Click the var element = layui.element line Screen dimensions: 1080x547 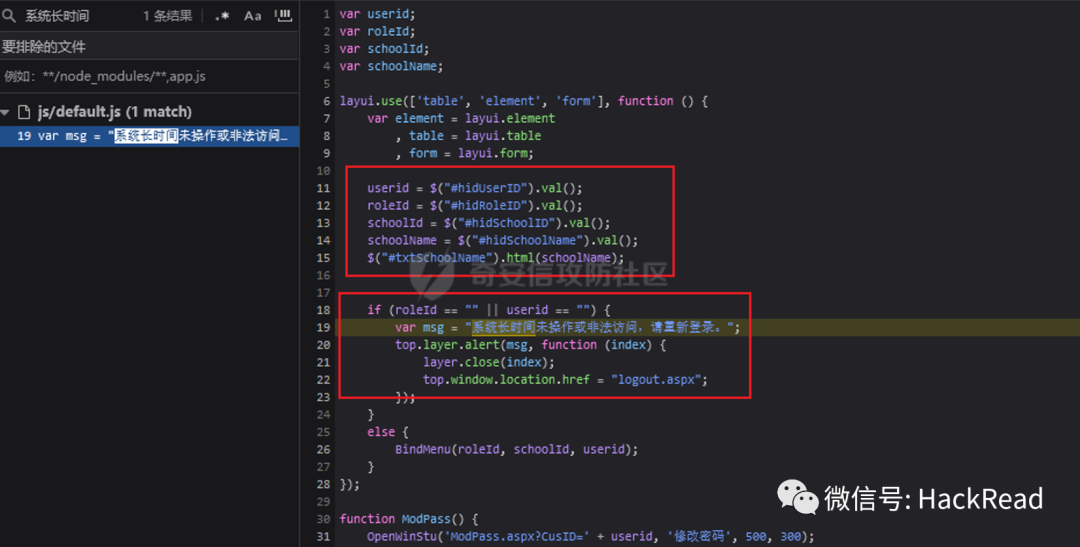coord(461,118)
